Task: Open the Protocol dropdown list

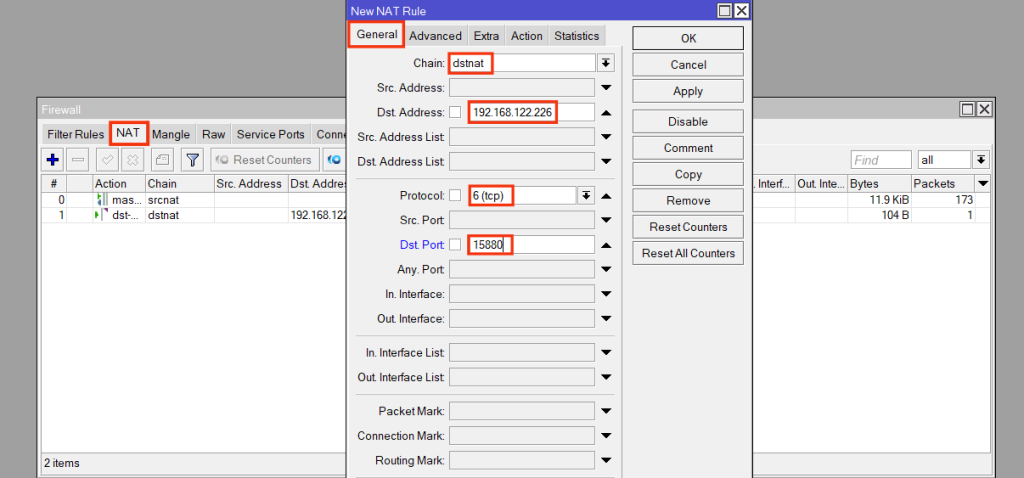Action: click(x=586, y=195)
